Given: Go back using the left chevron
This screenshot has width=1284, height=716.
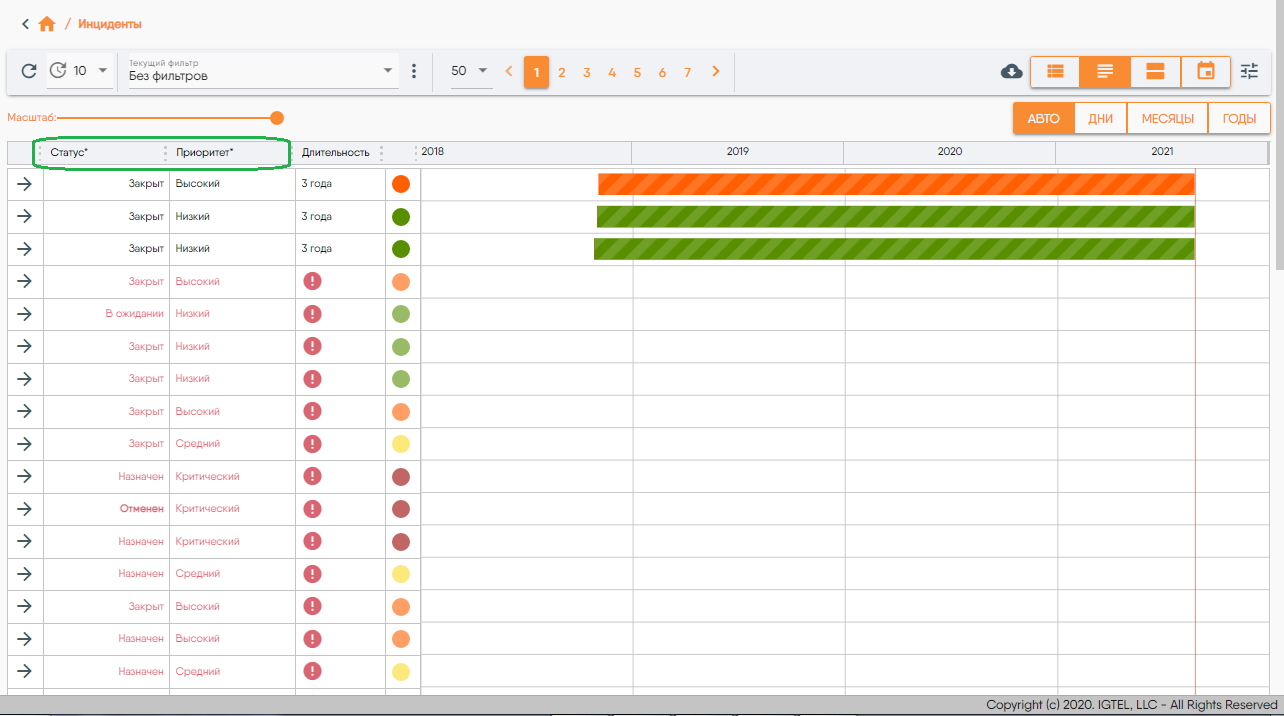Looking at the screenshot, I should (25, 24).
